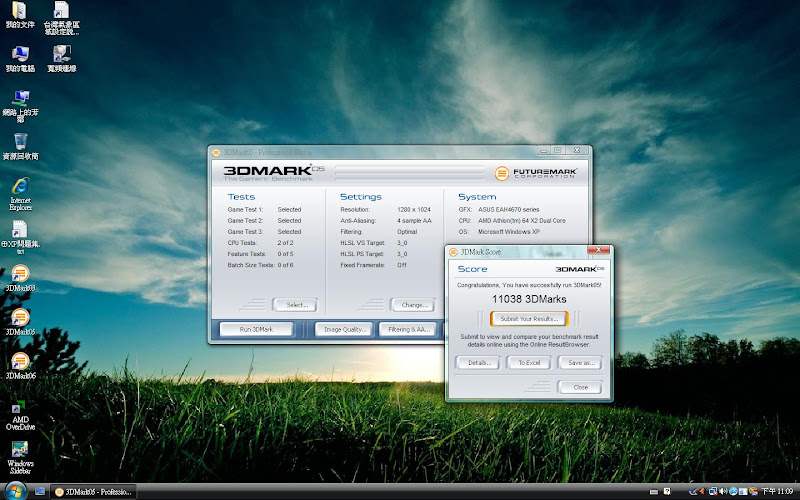Open the AMD OverDrive desktop icon
Screen dimensions: 800x500
20,415
